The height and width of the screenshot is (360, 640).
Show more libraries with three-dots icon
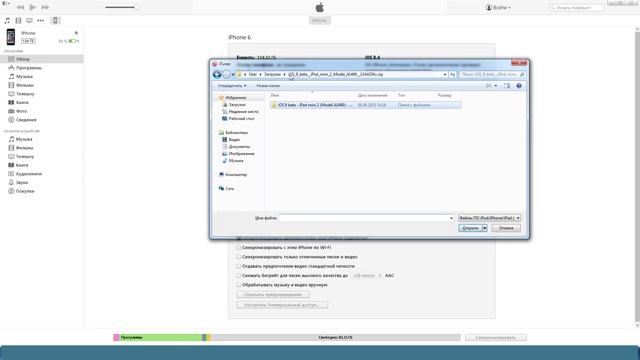tap(40, 20)
